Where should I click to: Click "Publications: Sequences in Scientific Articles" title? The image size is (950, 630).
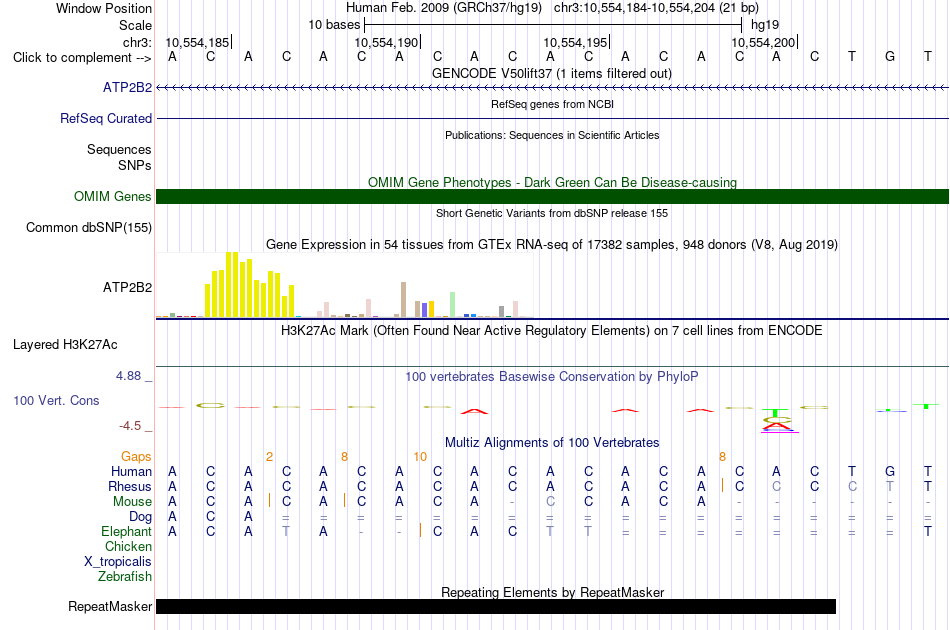552,135
